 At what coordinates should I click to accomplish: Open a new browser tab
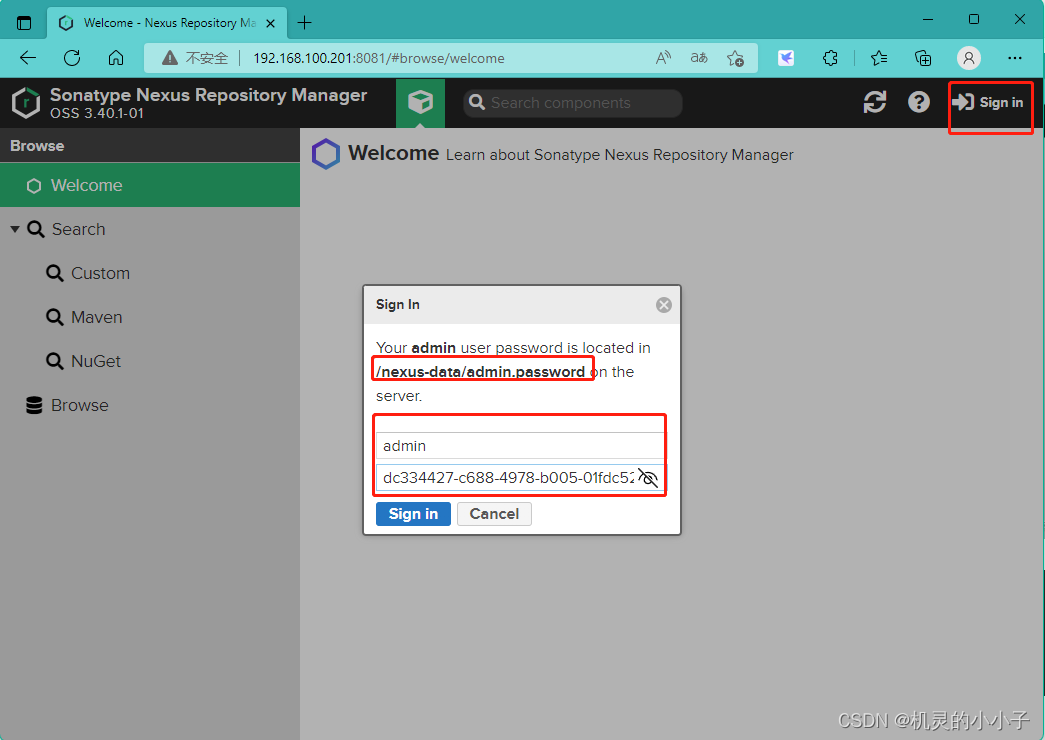[x=305, y=23]
